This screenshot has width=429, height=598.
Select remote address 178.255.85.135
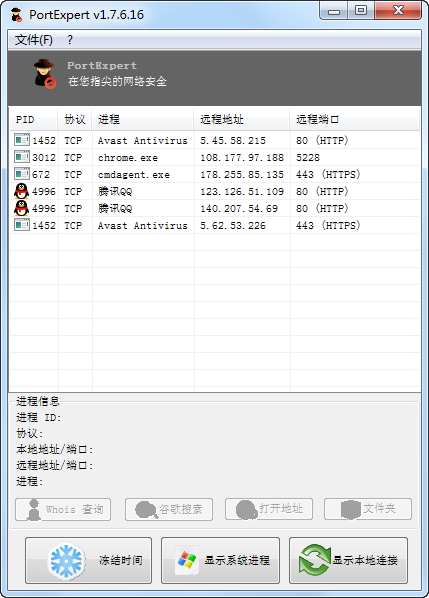242,174
